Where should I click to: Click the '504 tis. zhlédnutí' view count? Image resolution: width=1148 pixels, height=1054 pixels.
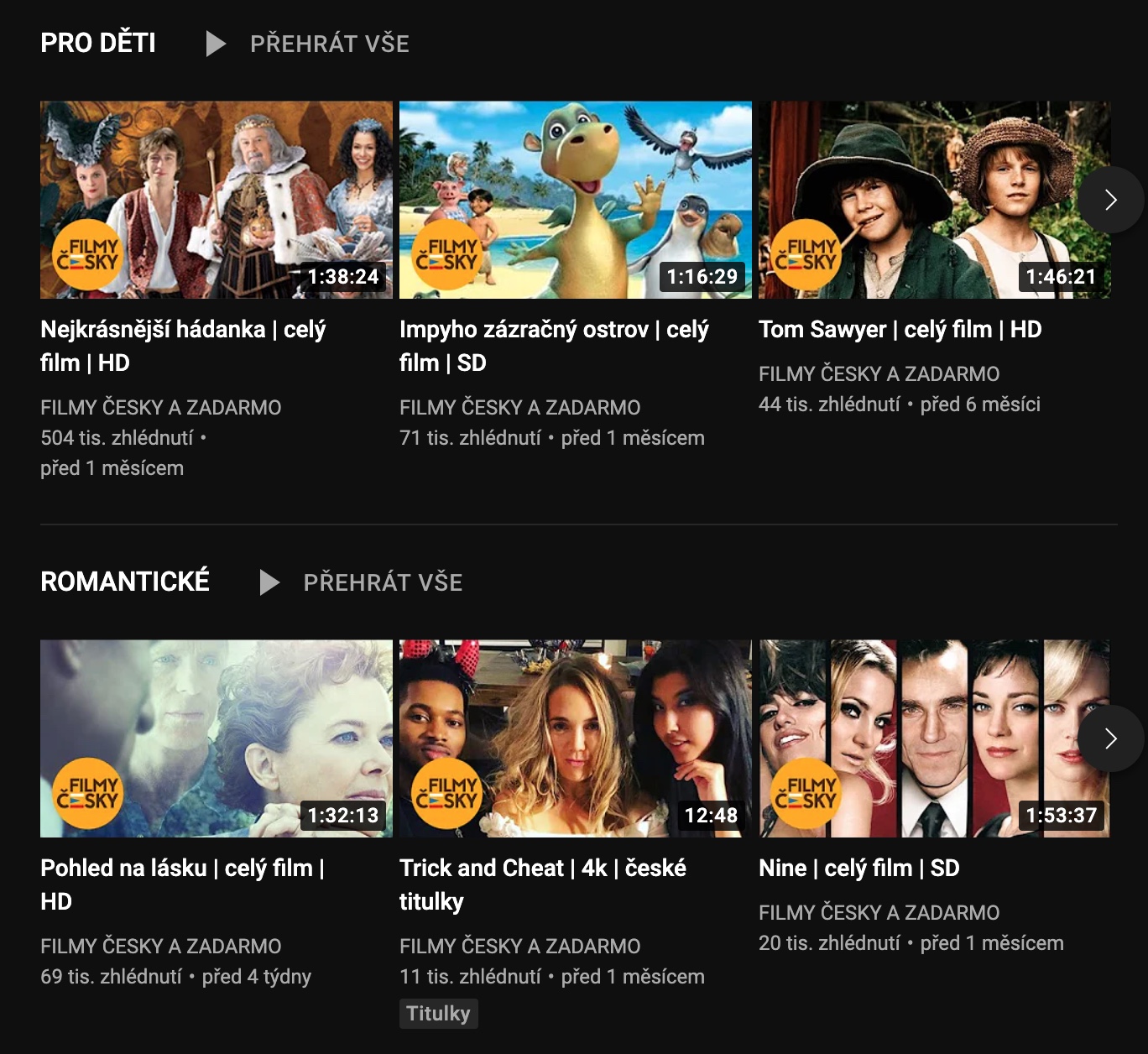[117, 438]
